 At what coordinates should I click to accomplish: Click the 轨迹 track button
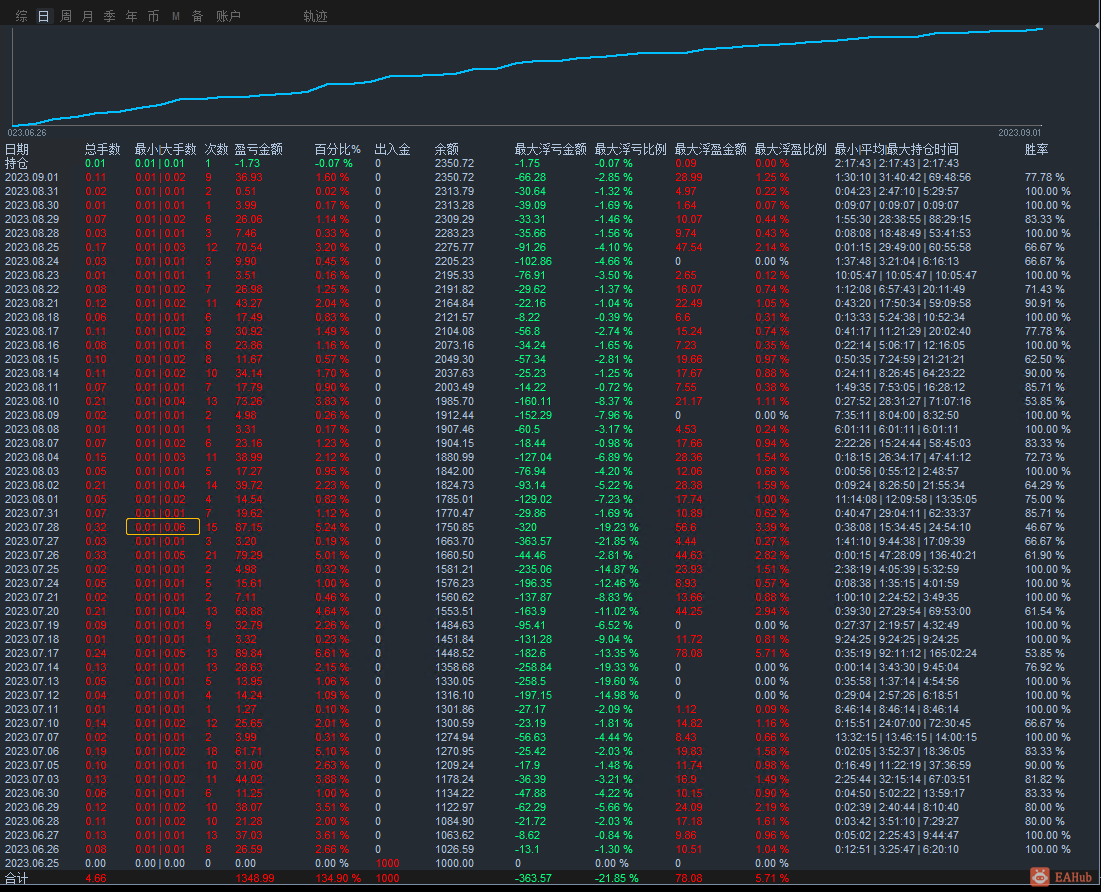pyautogui.click(x=315, y=16)
